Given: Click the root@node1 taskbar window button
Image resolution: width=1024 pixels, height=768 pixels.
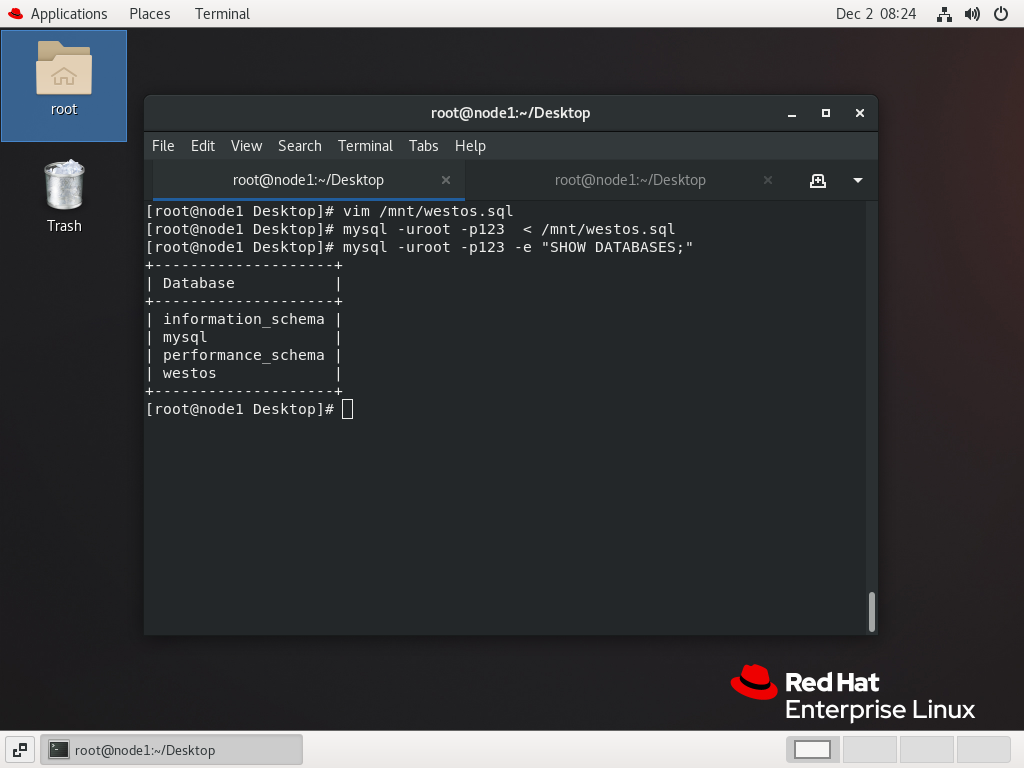Looking at the screenshot, I should click(172, 750).
